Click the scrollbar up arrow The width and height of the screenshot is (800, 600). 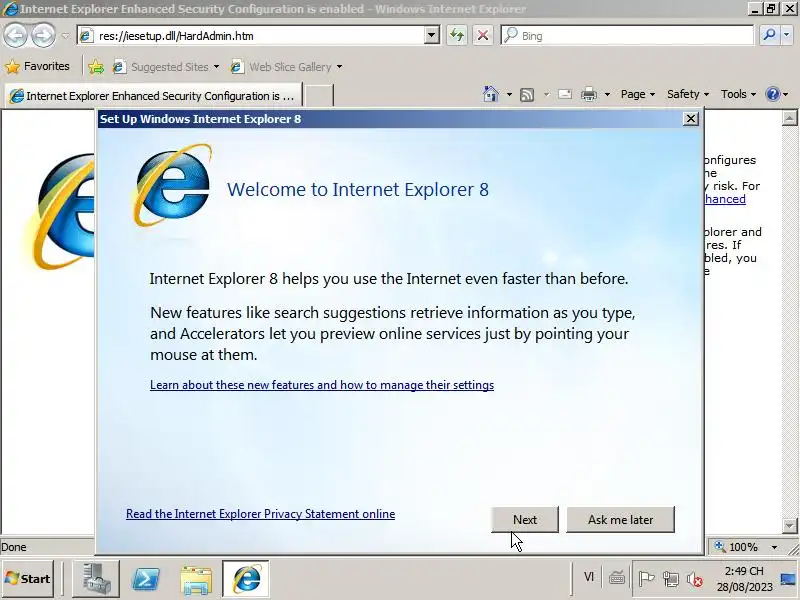[789, 118]
